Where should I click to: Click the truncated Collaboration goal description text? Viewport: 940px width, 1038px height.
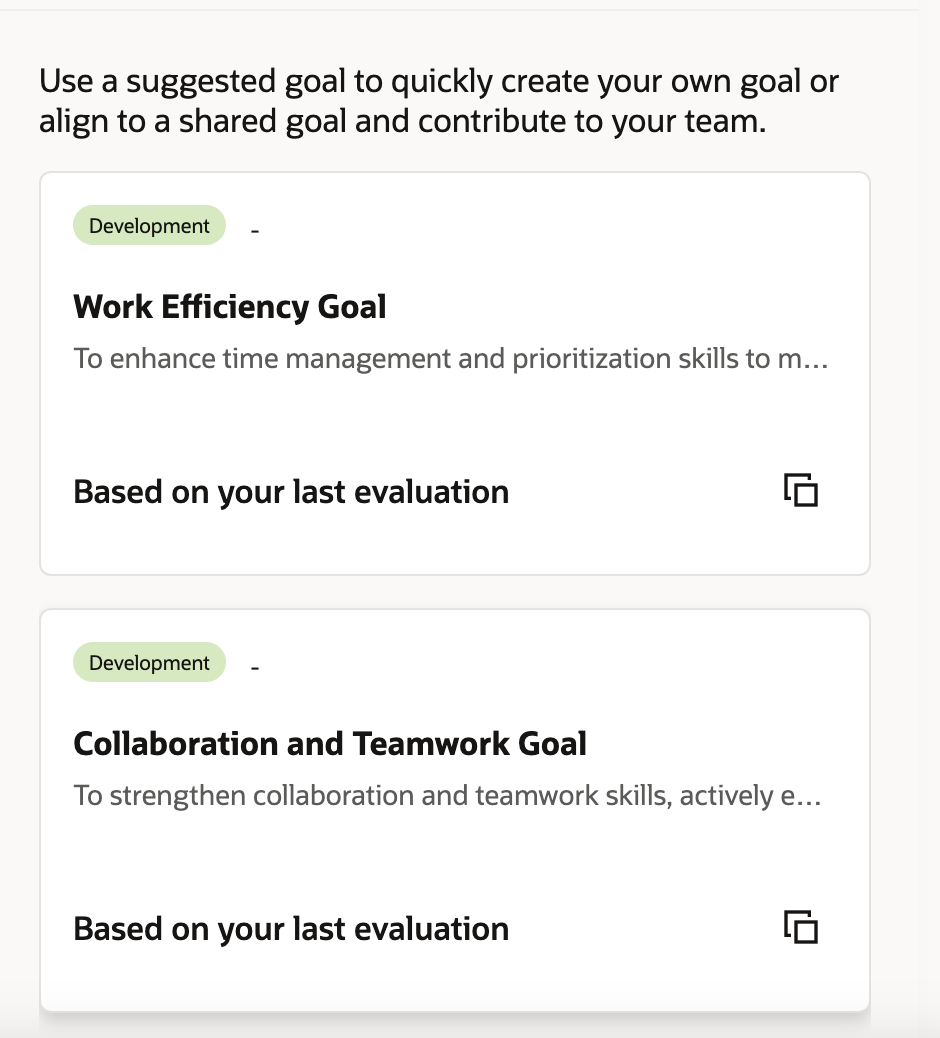(447, 795)
